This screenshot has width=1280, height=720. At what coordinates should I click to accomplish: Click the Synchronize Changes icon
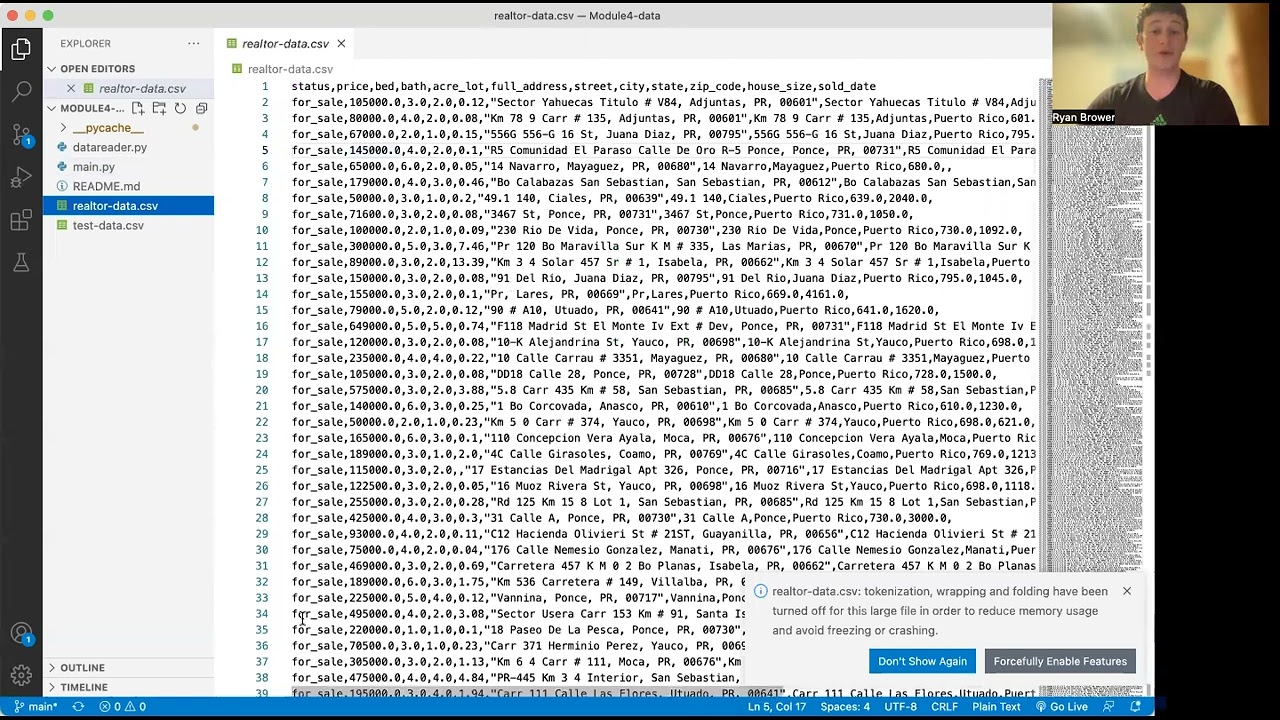point(78,707)
